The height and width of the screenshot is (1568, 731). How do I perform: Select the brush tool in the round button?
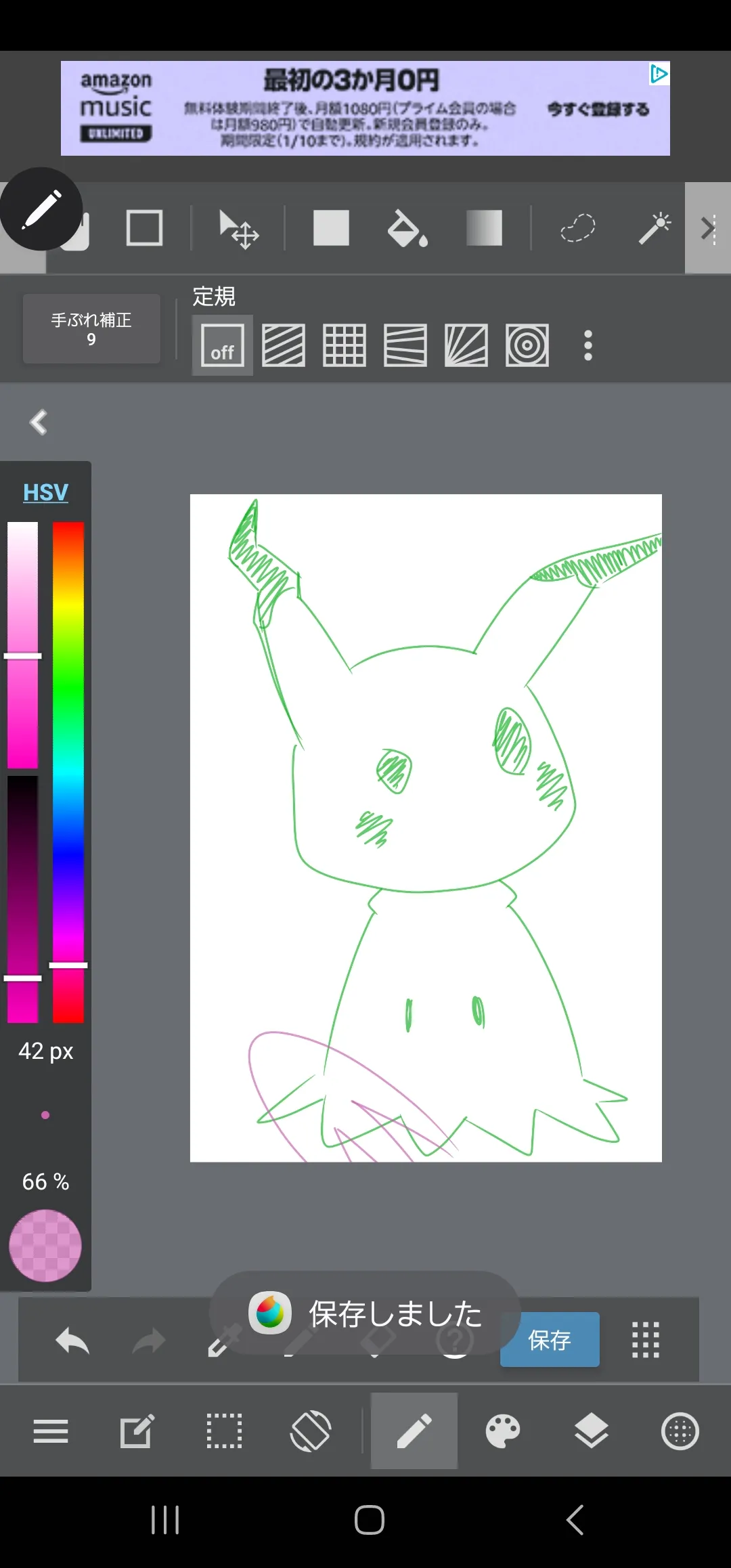tap(41, 209)
